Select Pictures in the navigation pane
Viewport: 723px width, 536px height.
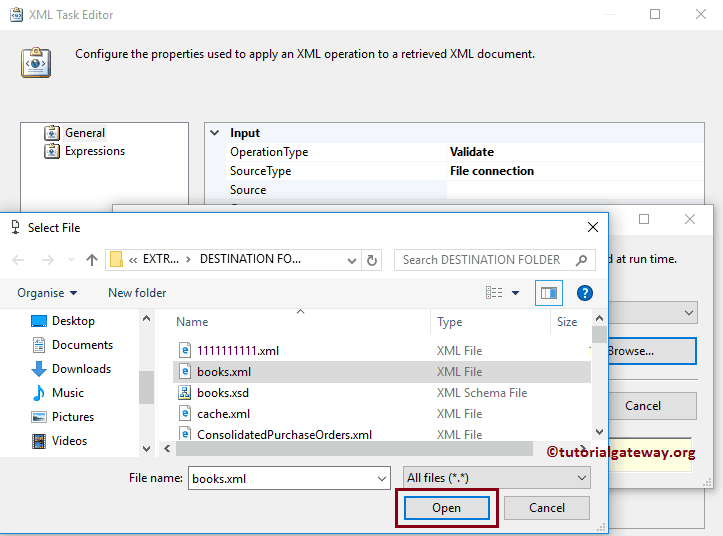73,417
